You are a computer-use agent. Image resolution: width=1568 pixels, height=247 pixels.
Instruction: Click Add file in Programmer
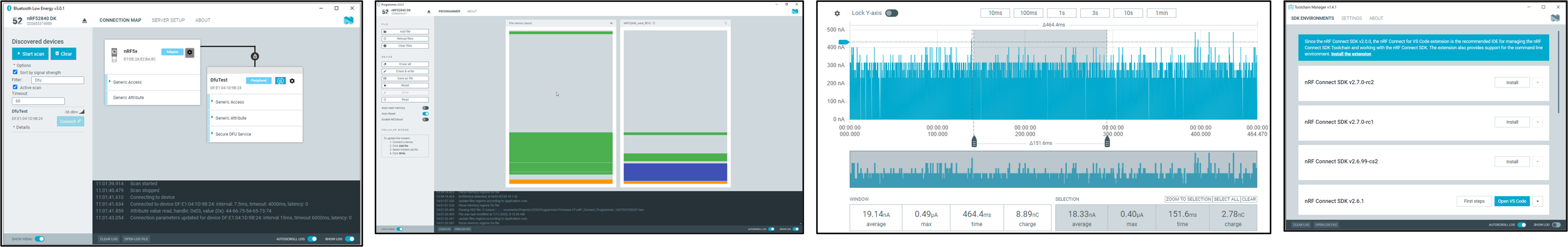point(405,32)
